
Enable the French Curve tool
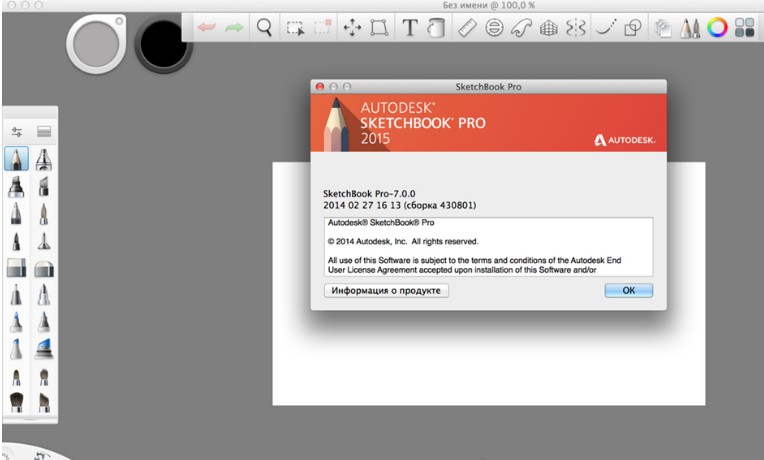click(521, 28)
